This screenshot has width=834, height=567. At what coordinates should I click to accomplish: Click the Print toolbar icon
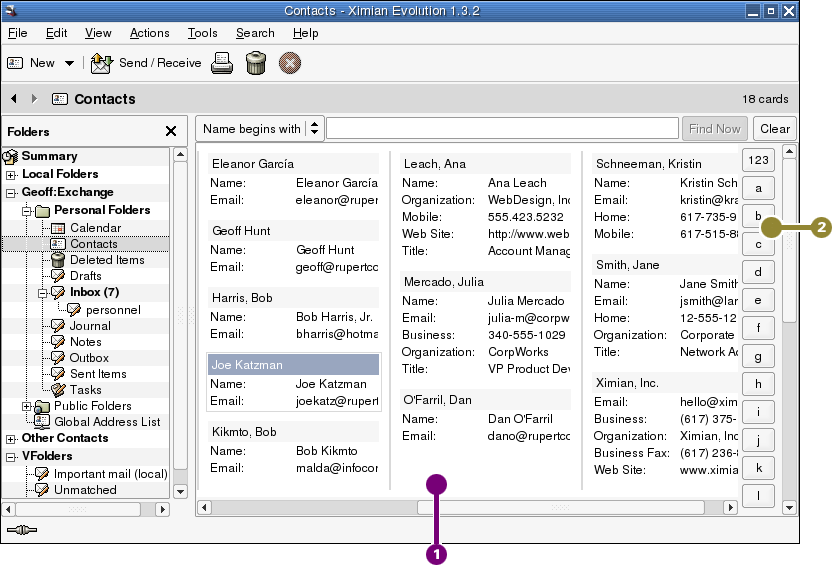coord(222,63)
